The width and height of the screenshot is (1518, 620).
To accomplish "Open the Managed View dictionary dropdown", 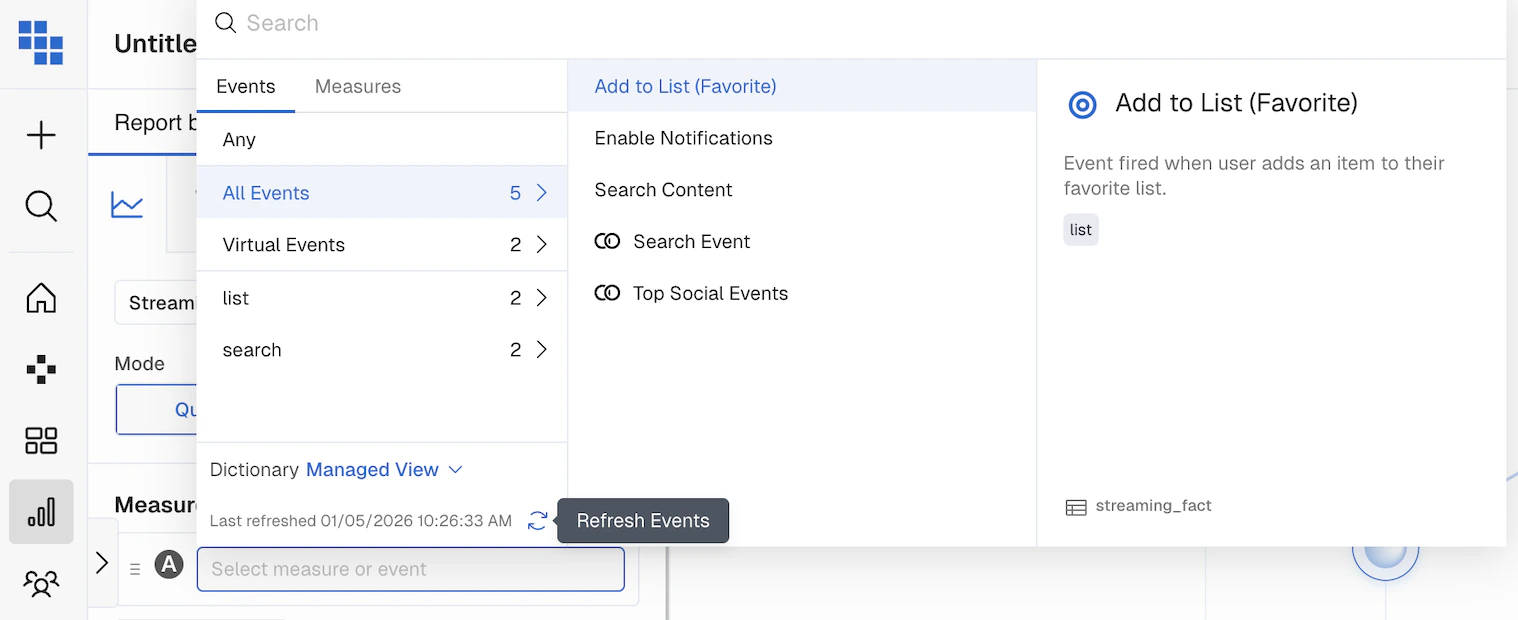I will coord(384,470).
